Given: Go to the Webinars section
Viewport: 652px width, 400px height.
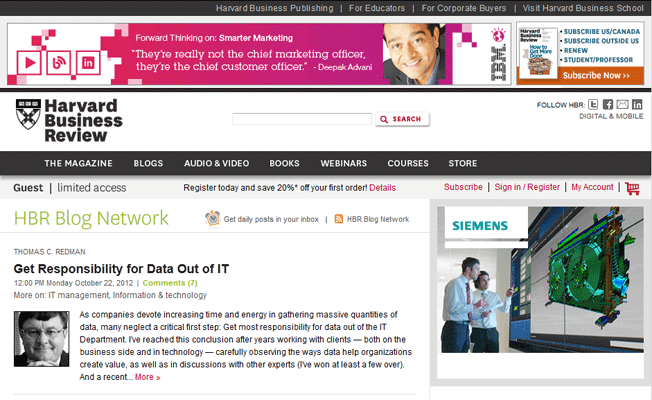Looking at the screenshot, I should pos(343,163).
